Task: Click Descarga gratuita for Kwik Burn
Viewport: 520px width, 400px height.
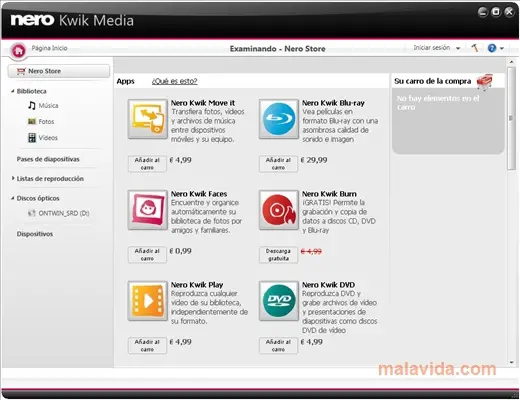Action: tap(278, 255)
